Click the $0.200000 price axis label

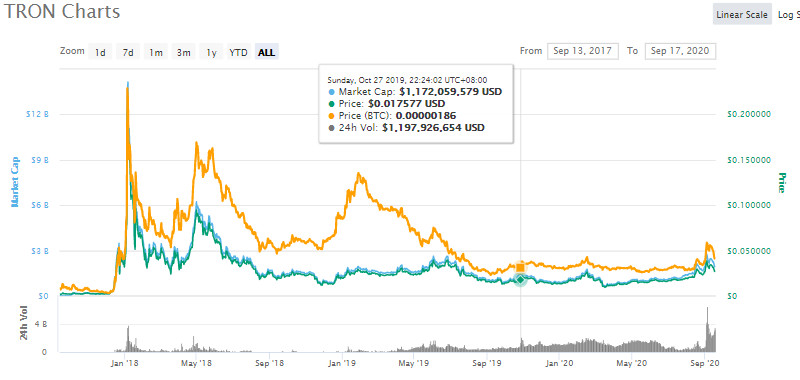click(749, 114)
